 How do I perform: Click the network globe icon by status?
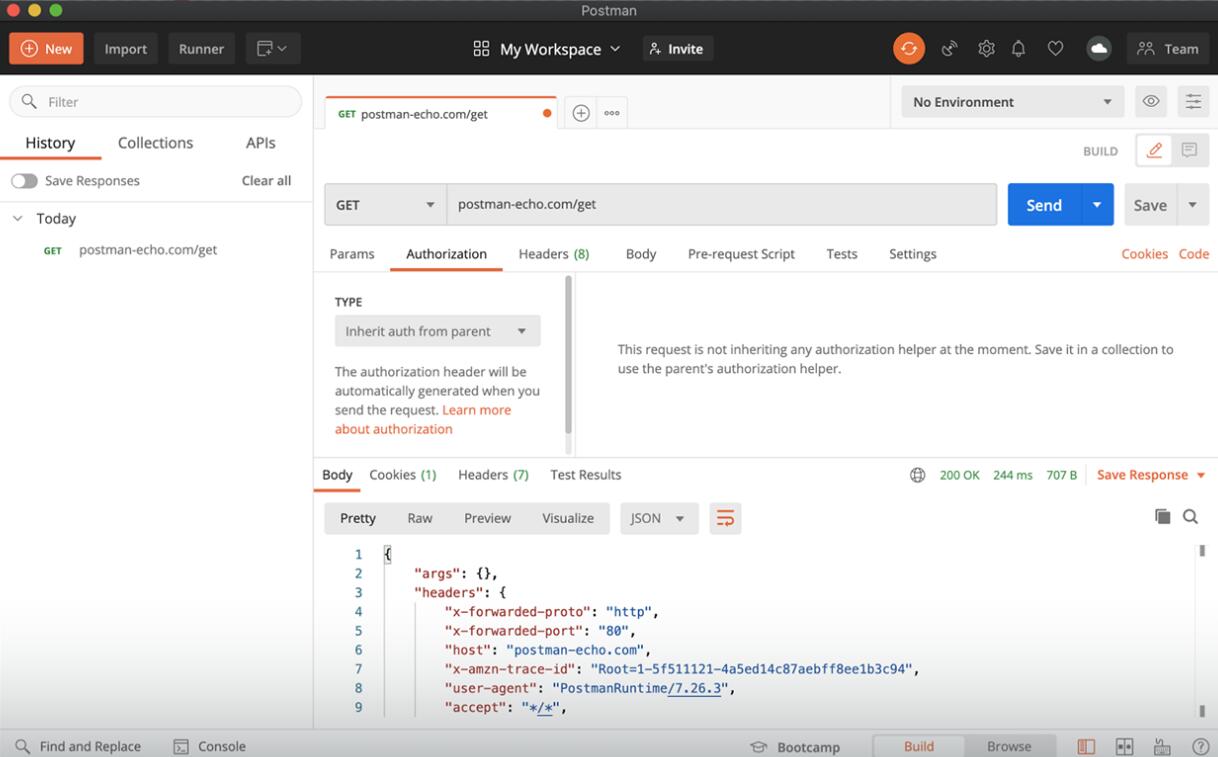coord(917,475)
